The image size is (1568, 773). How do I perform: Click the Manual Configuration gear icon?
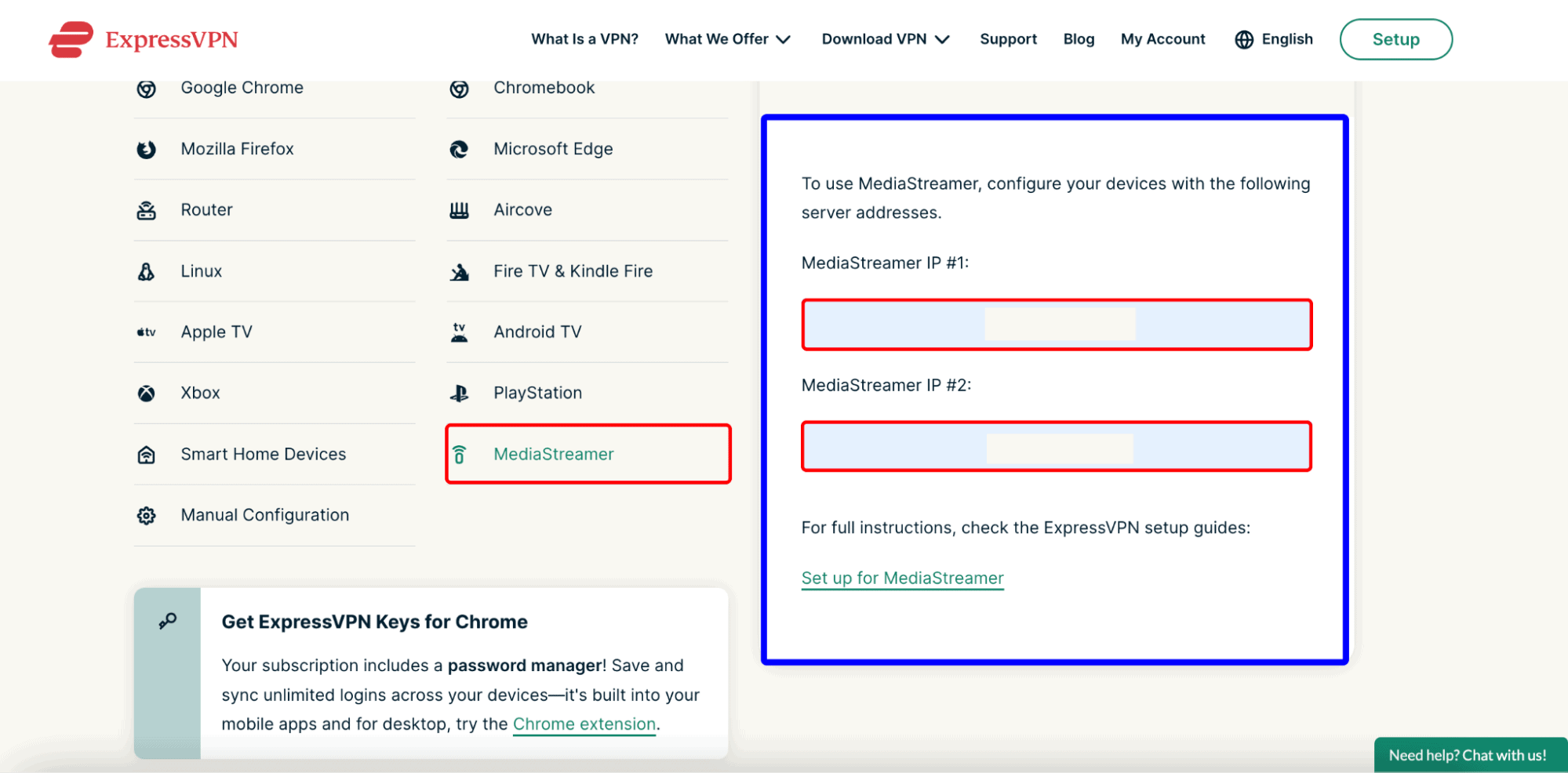point(147,516)
